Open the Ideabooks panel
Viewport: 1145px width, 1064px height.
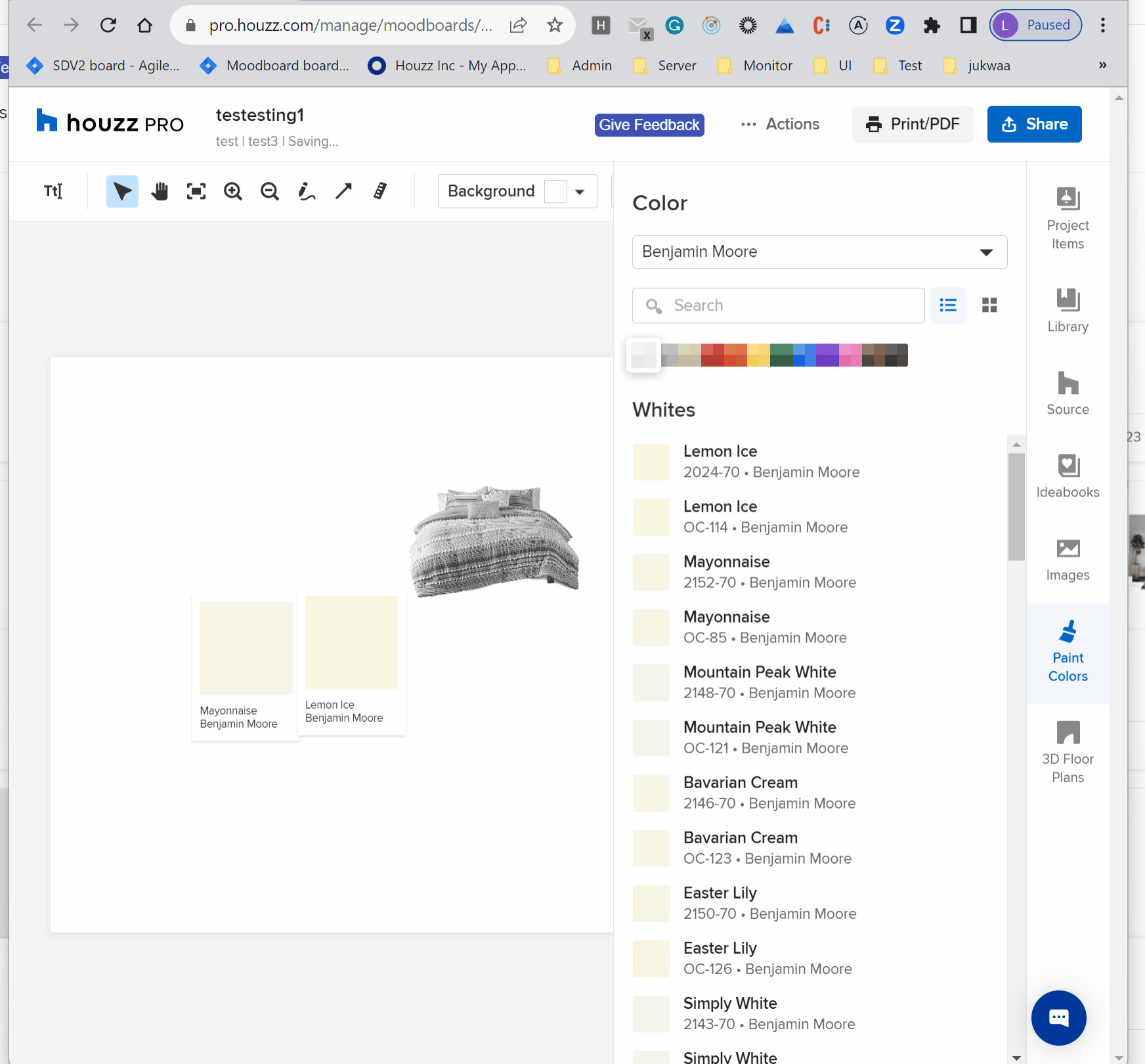coord(1068,476)
